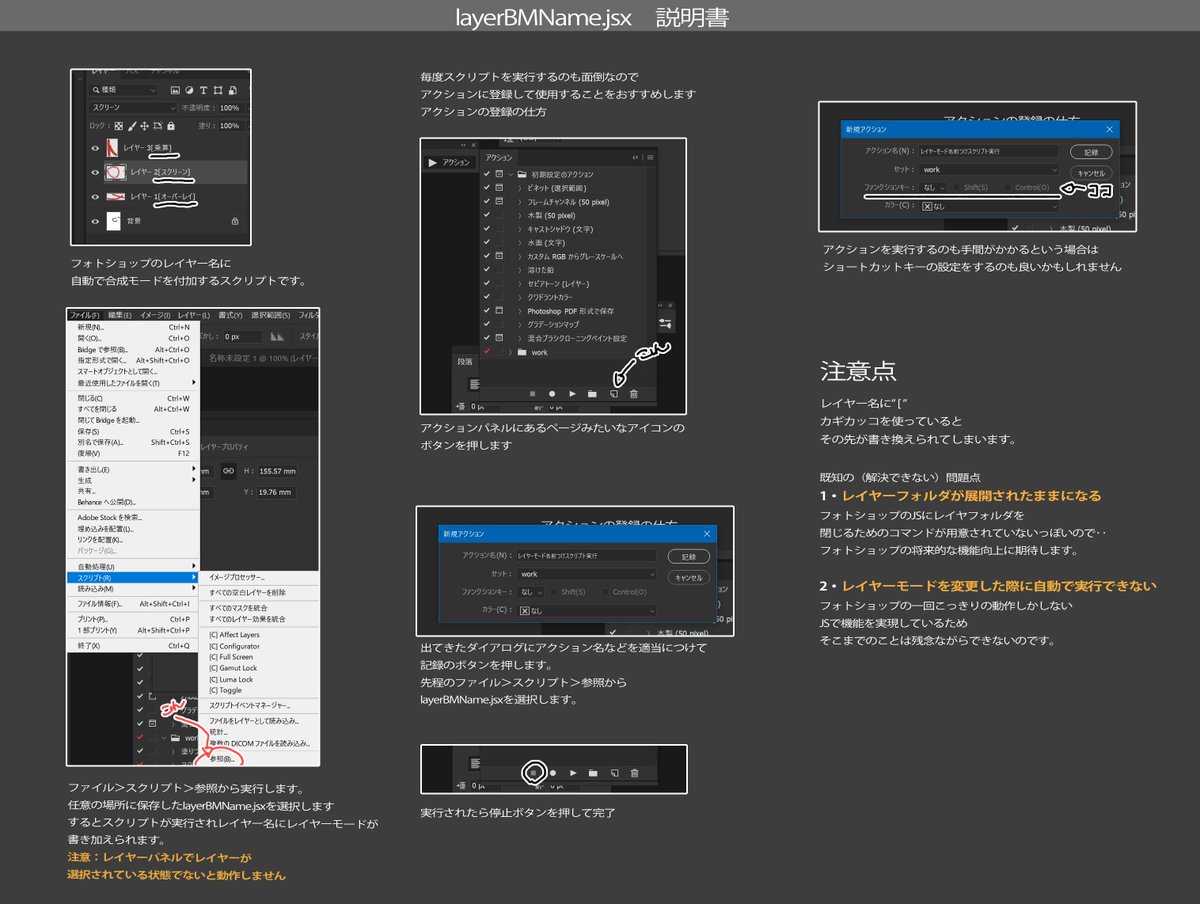
Task: Click the lock image pixels brush icon
Action: (x=132, y=126)
